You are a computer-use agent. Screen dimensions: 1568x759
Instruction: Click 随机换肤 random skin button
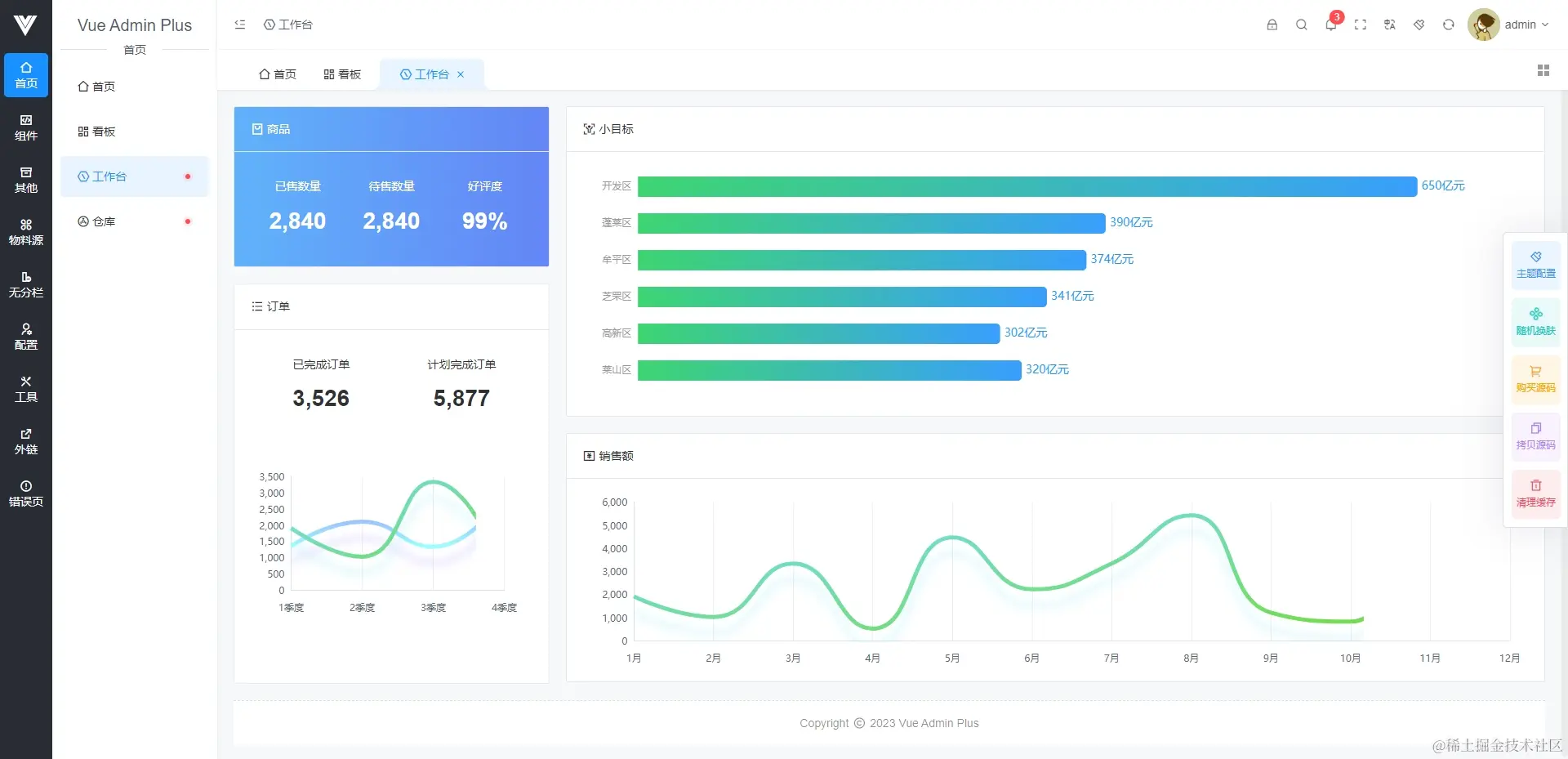1536,322
